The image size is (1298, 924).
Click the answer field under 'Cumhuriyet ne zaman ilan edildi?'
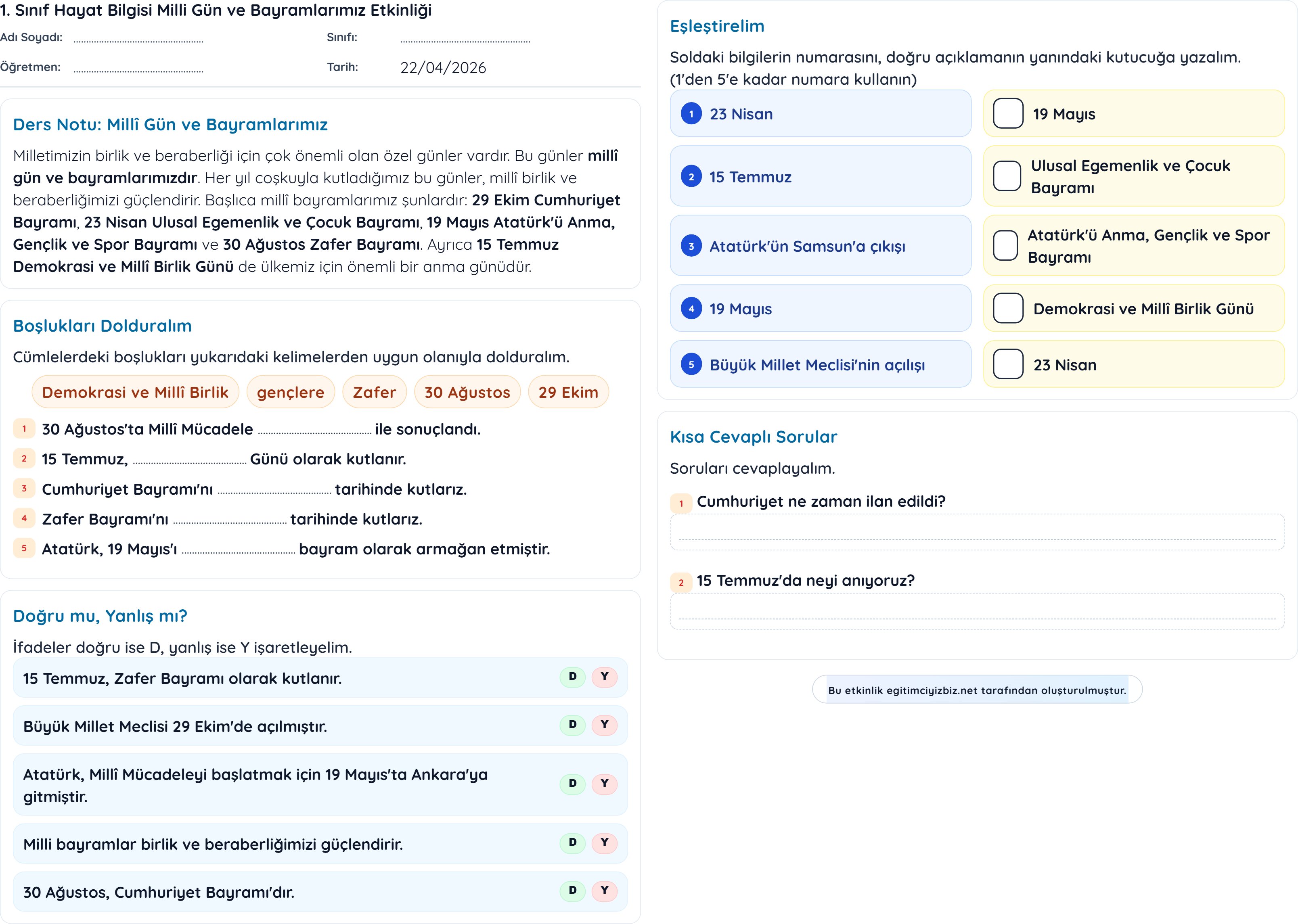coord(977,532)
